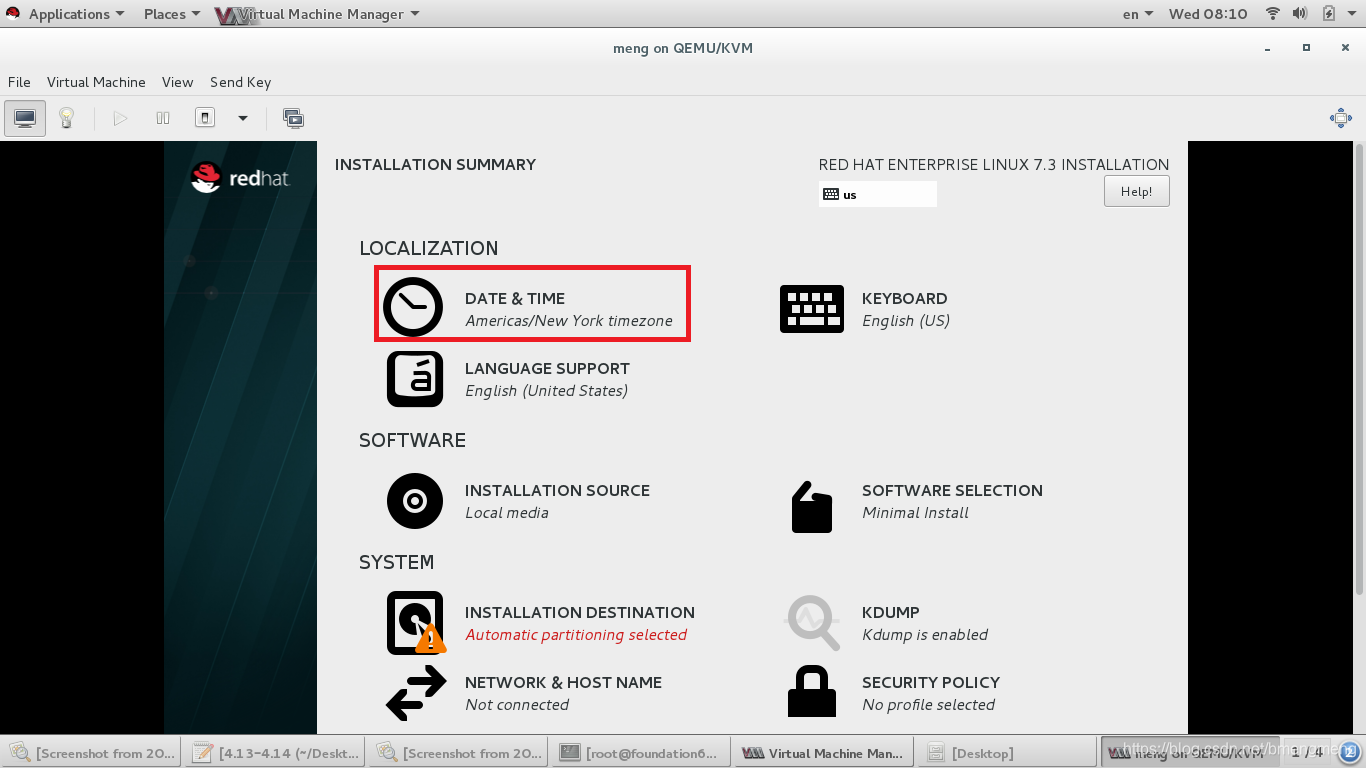The width and height of the screenshot is (1366, 768).
Task: Open Language Support icon
Action: click(x=415, y=379)
